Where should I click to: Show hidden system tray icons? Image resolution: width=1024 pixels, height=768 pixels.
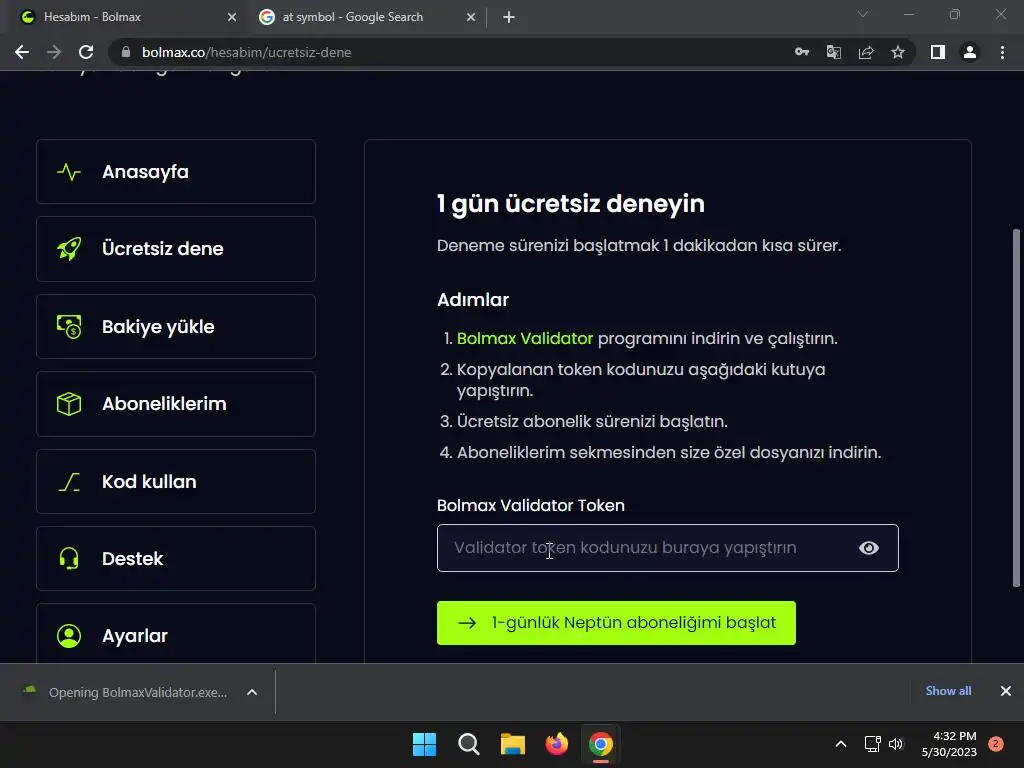[x=841, y=744]
